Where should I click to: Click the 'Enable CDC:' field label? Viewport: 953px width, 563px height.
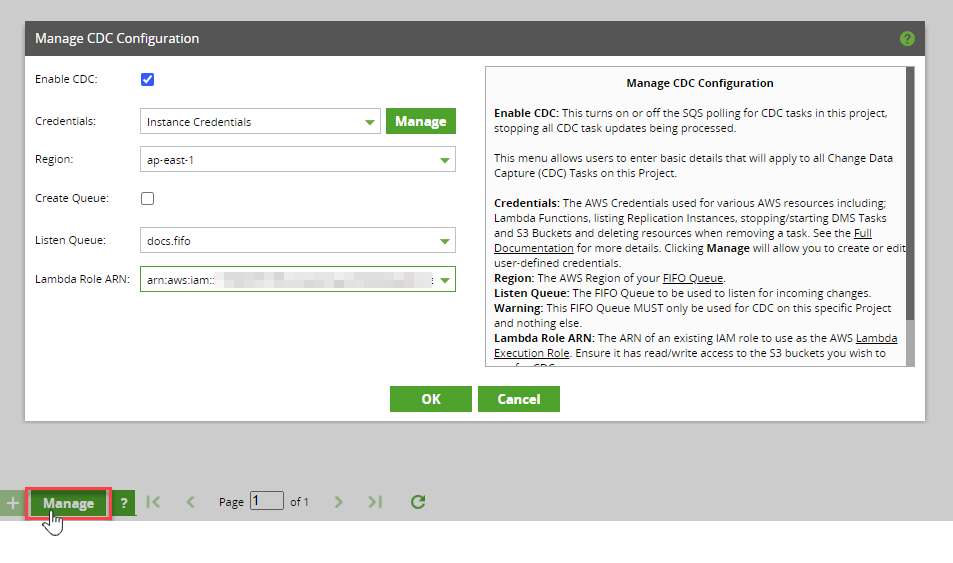pyautogui.click(x=66, y=80)
